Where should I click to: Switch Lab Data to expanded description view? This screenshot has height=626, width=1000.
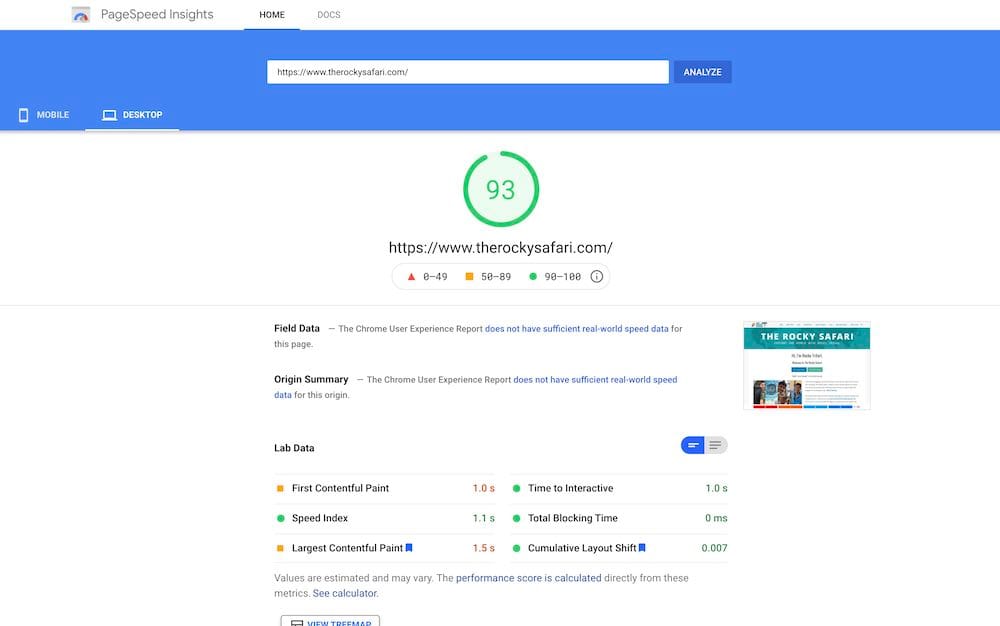pos(716,445)
